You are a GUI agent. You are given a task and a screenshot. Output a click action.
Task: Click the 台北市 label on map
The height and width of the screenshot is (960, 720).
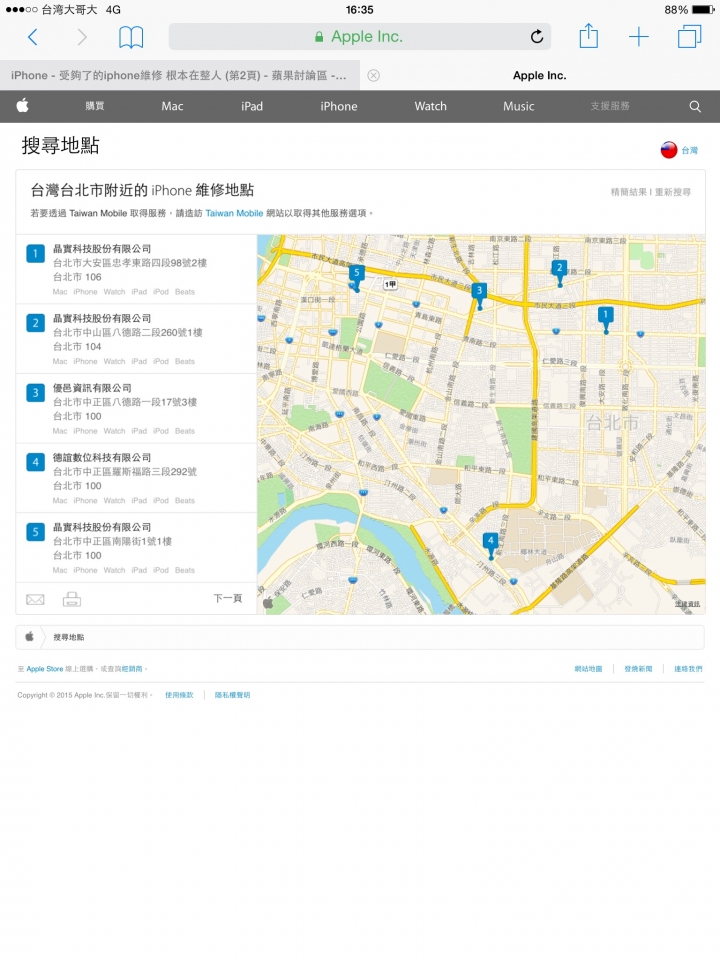pos(612,422)
